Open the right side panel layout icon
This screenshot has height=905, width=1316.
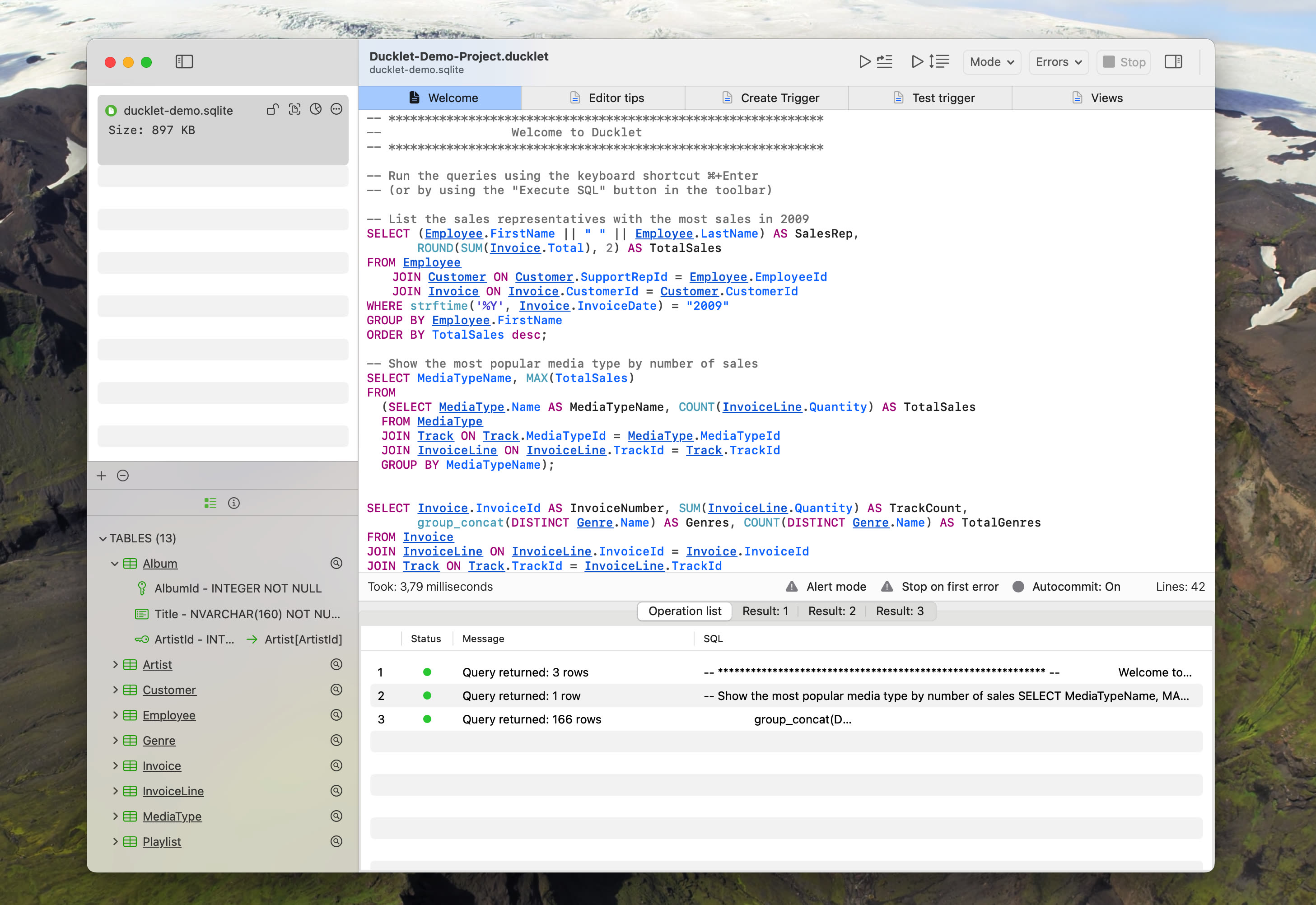1173,62
